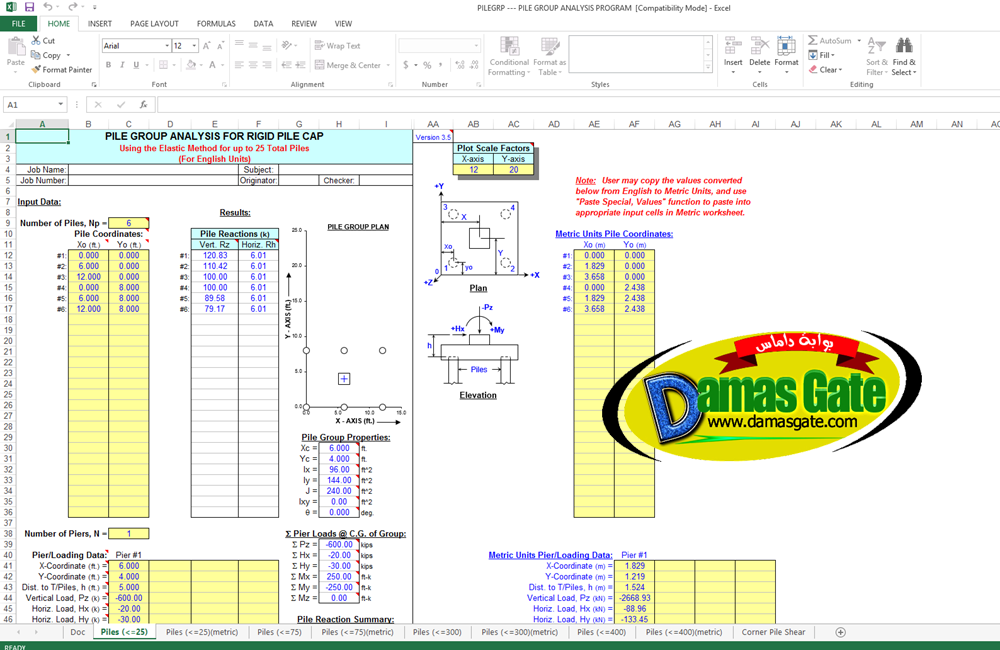Click the formula bar input
1000x650 pixels.
point(578,105)
